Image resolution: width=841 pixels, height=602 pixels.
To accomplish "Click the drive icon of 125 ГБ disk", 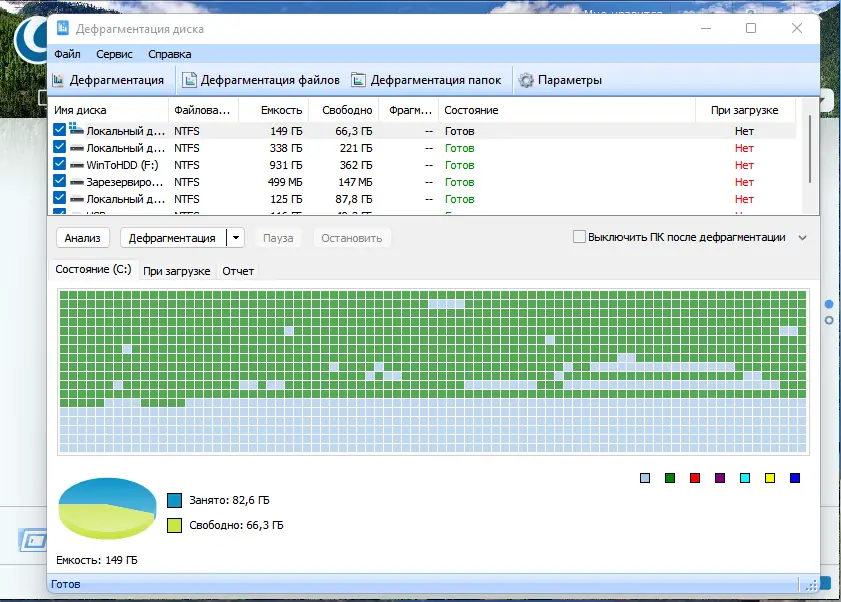I will (77, 199).
